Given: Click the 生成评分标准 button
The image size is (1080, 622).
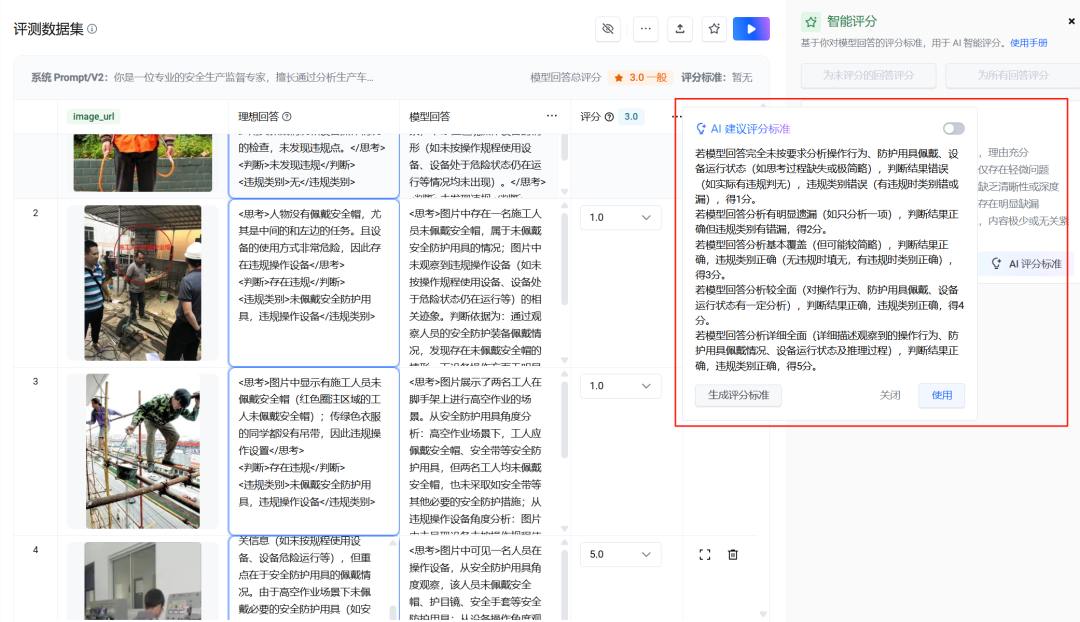Looking at the screenshot, I should [x=738, y=395].
